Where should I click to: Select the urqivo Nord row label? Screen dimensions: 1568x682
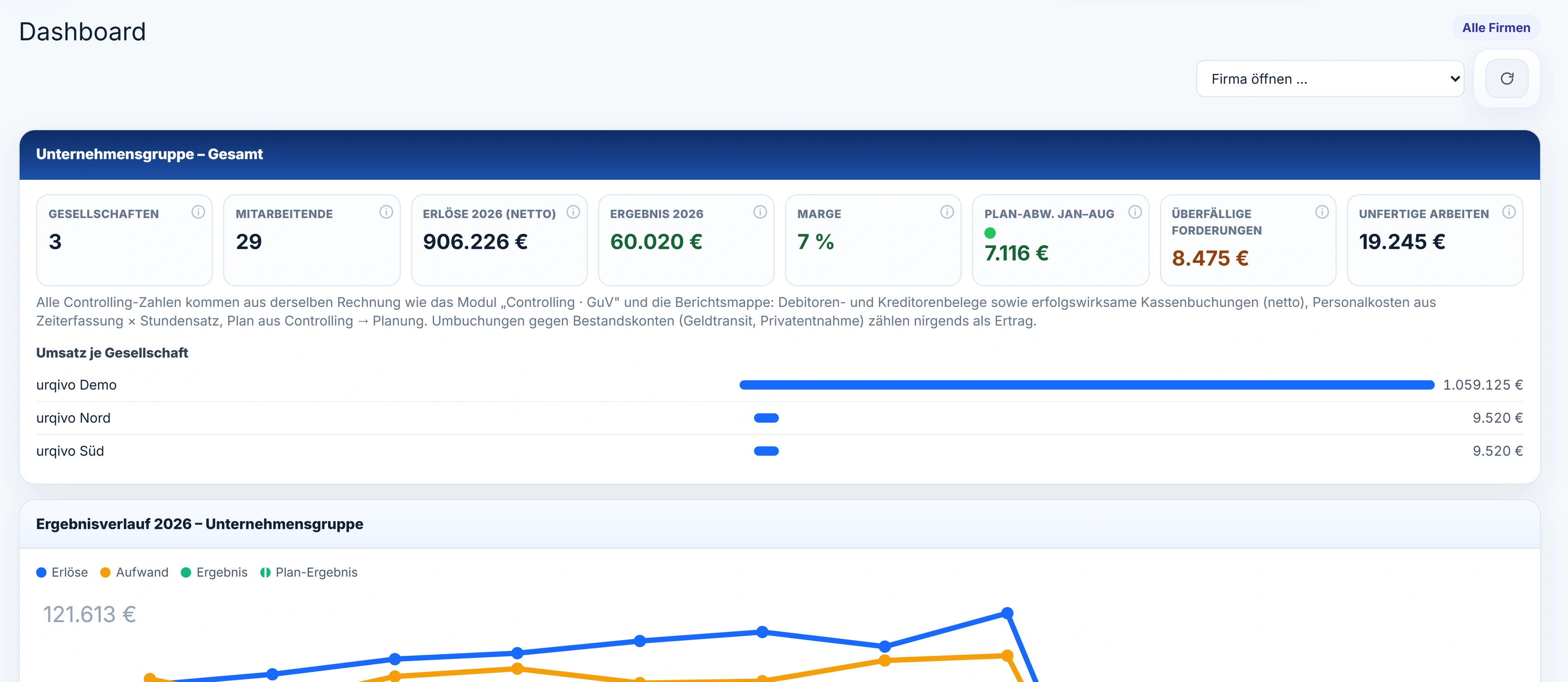point(73,418)
